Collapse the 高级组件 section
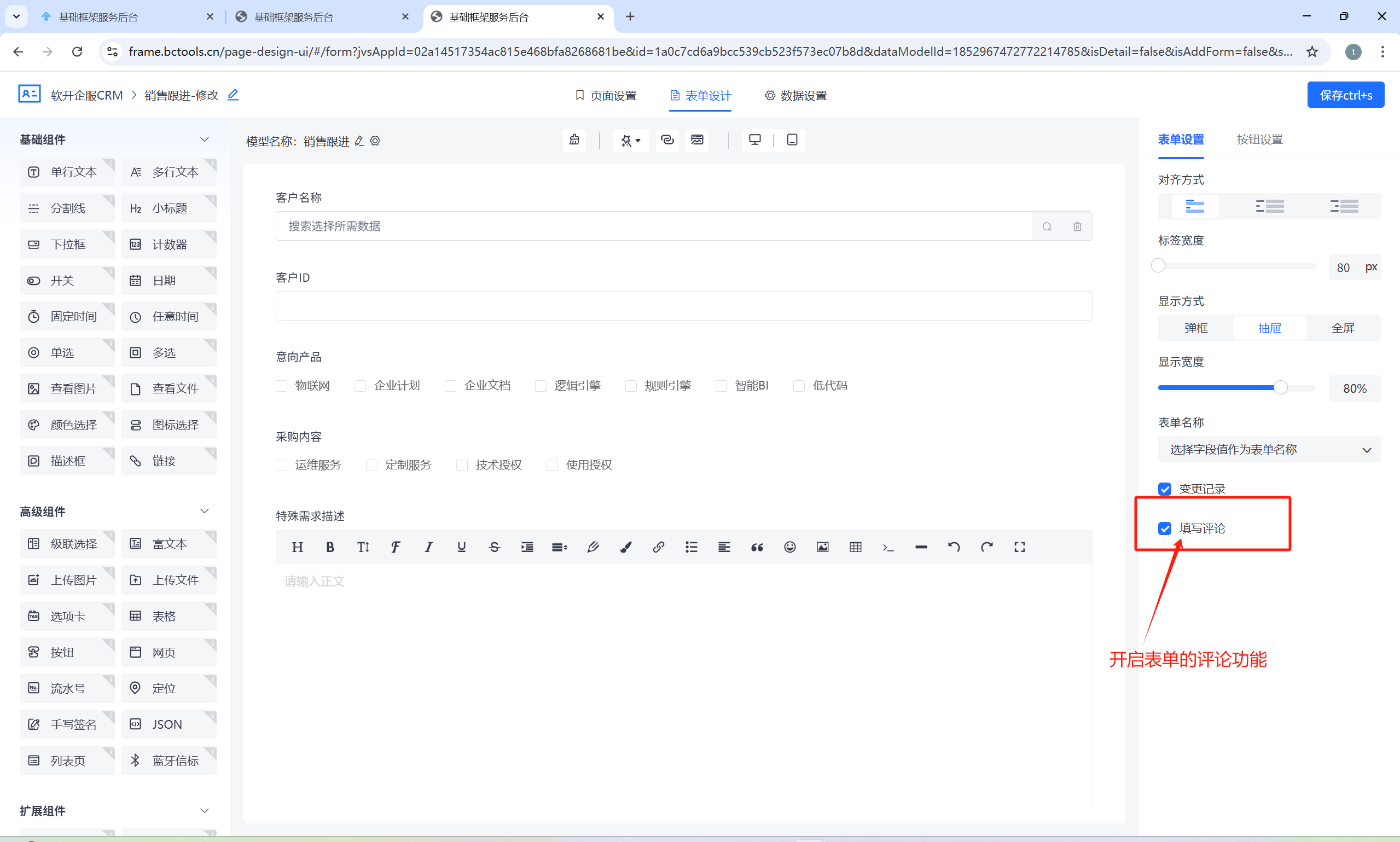 205,511
